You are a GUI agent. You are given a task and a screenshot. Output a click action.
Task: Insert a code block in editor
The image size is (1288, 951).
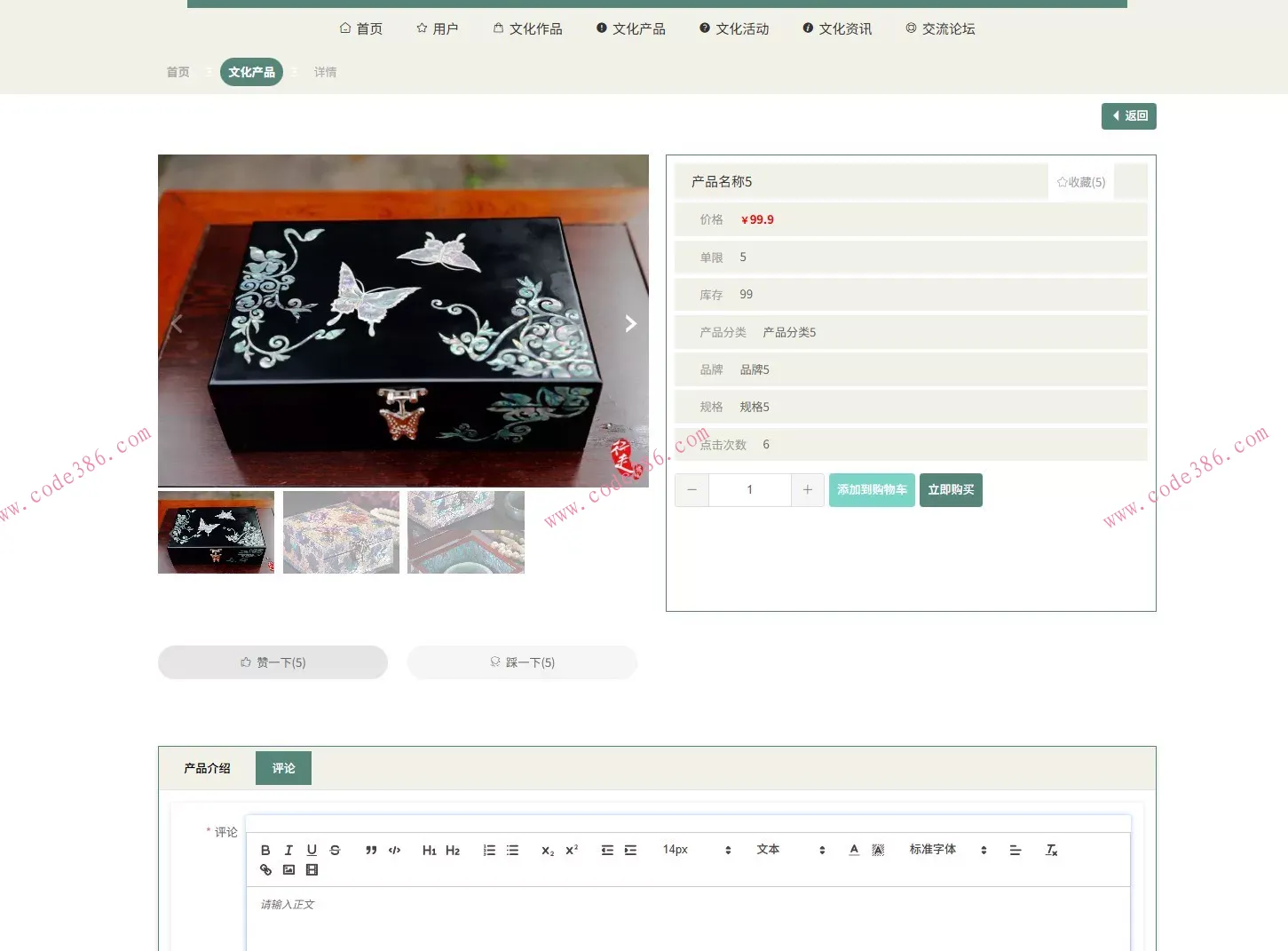pyautogui.click(x=394, y=850)
